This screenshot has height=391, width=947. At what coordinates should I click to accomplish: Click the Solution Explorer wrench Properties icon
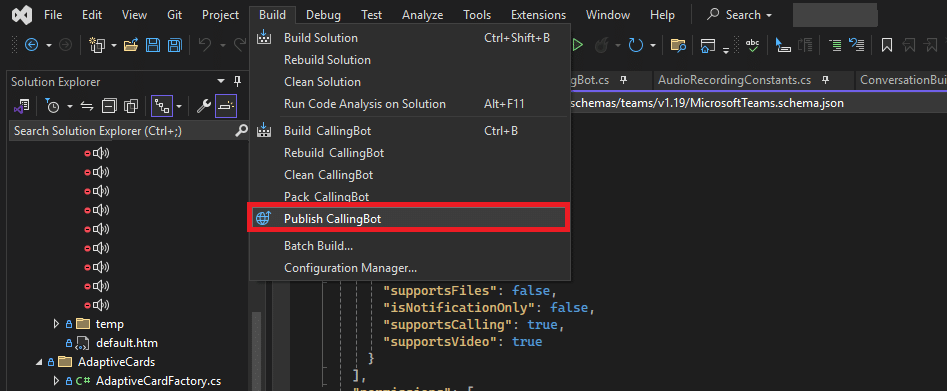204,107
